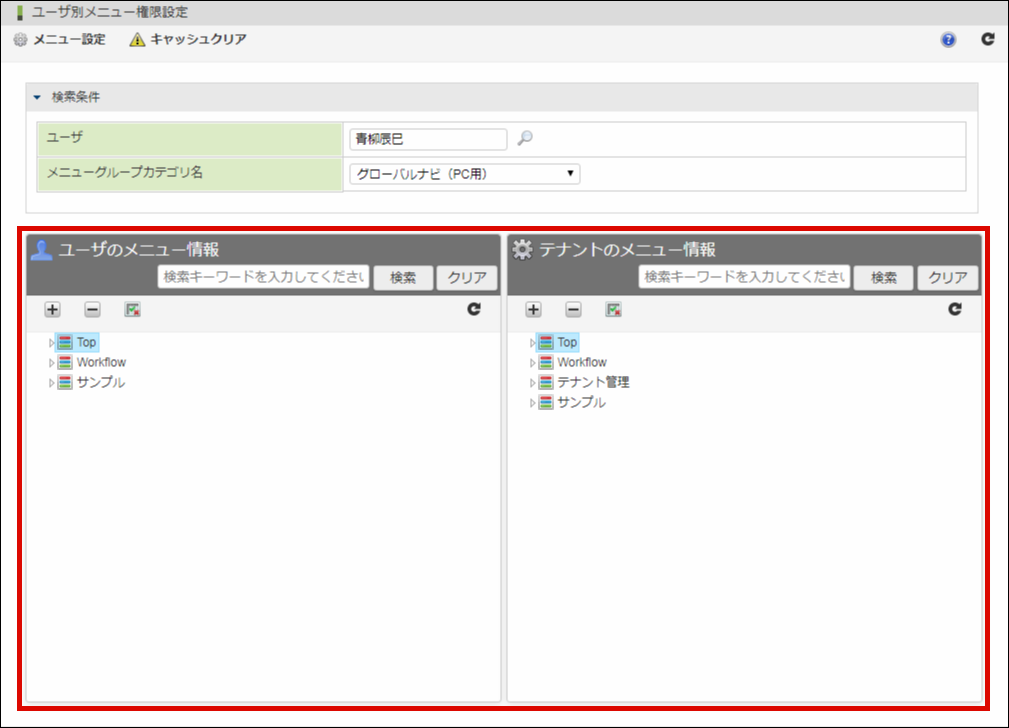Screen dimensions: 1009x728
Task: Open メニューグループカテゴリ名 dropdown
Action: 464,174
